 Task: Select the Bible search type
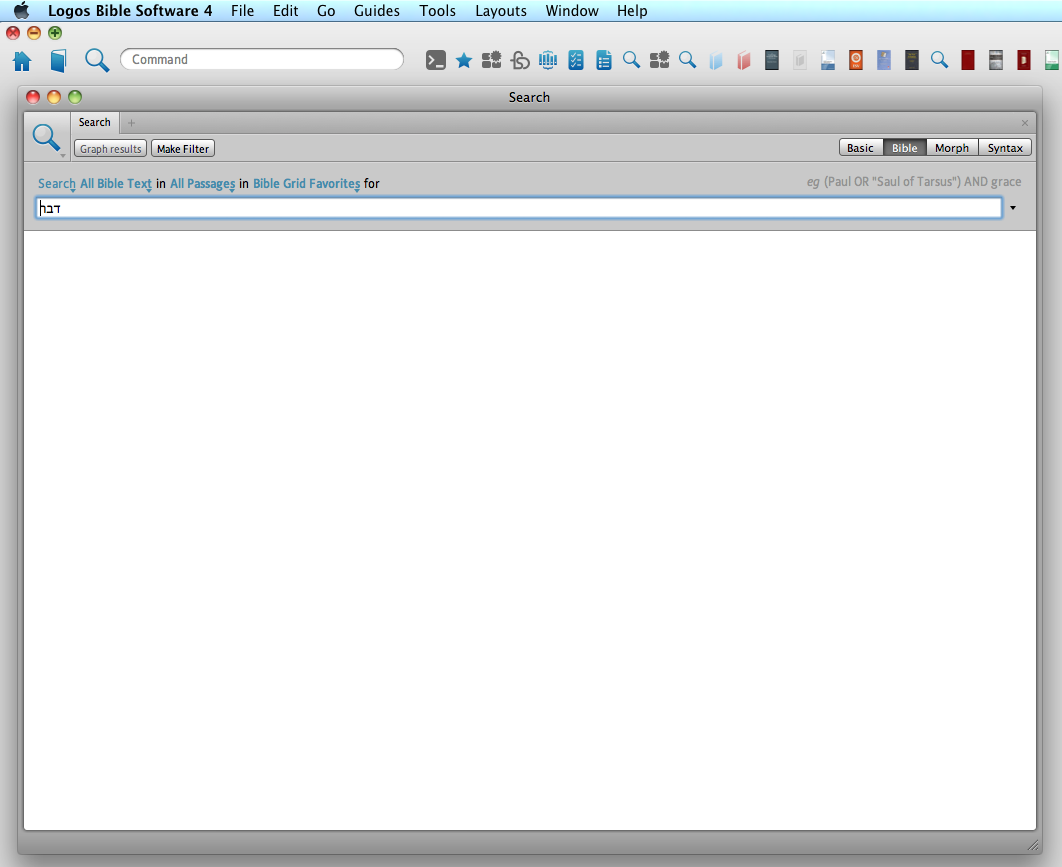[x=904, y=148]
